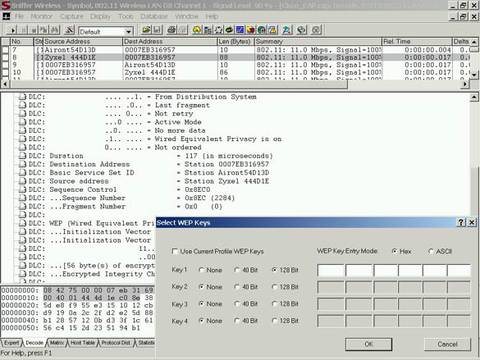480x360 pixels.
Task: Click the Capture Panel toolbar icon
Action: (x=287, y=30)
